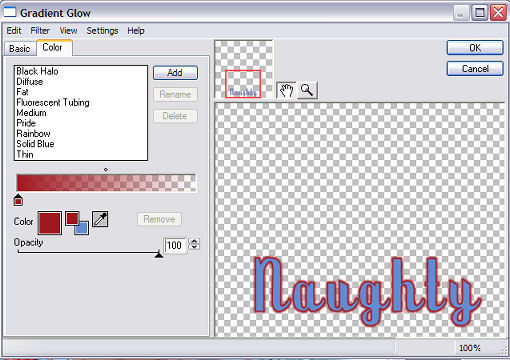
Task: Click the 100% zoom status indicator
Action: point(470,348)
